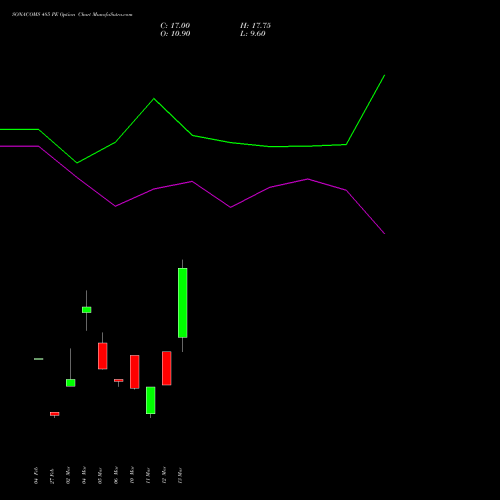
Task: Click the 11 Mar date label
Action: (x=148, y=475)
